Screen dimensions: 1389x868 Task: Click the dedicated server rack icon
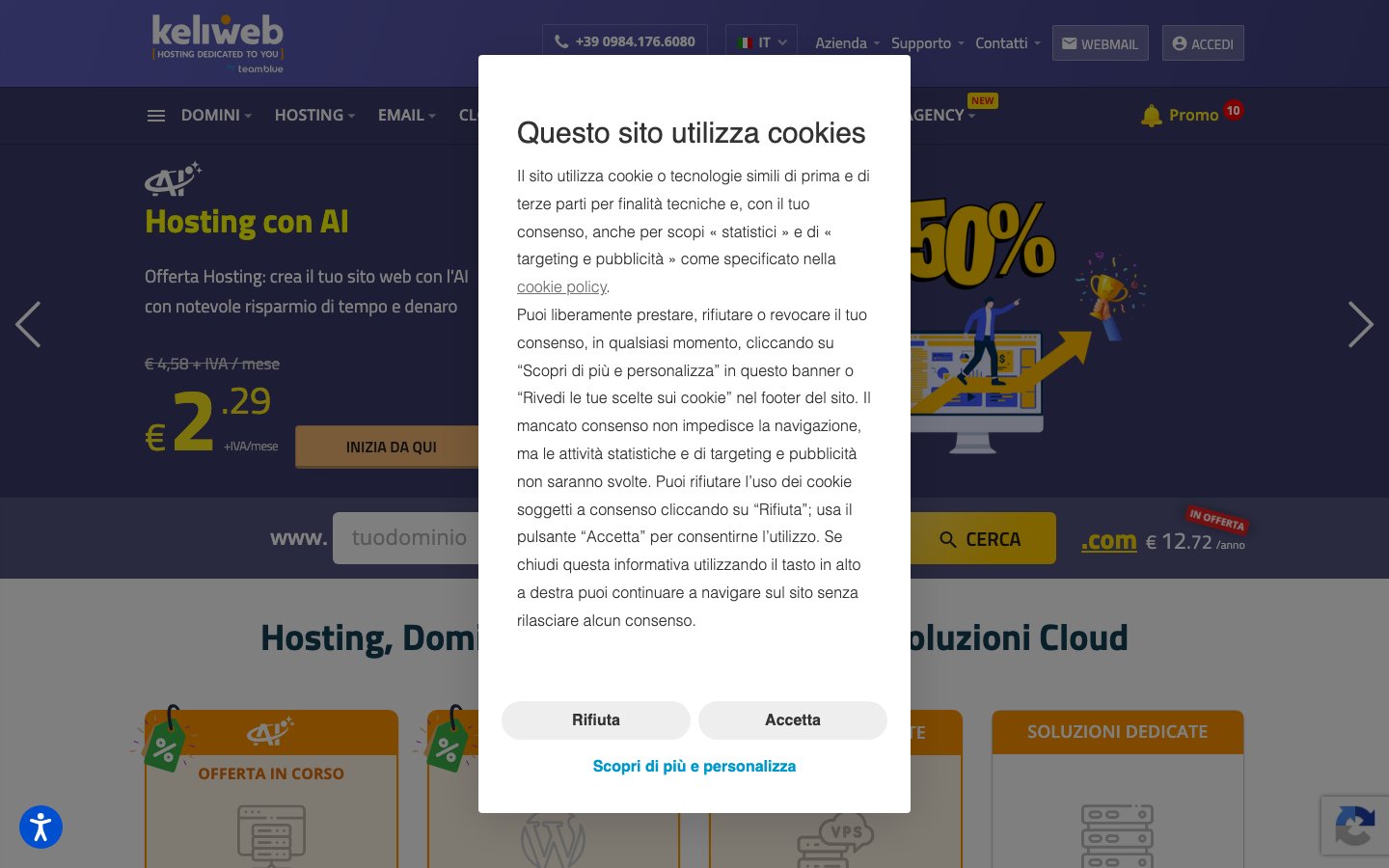(1117, 835)
